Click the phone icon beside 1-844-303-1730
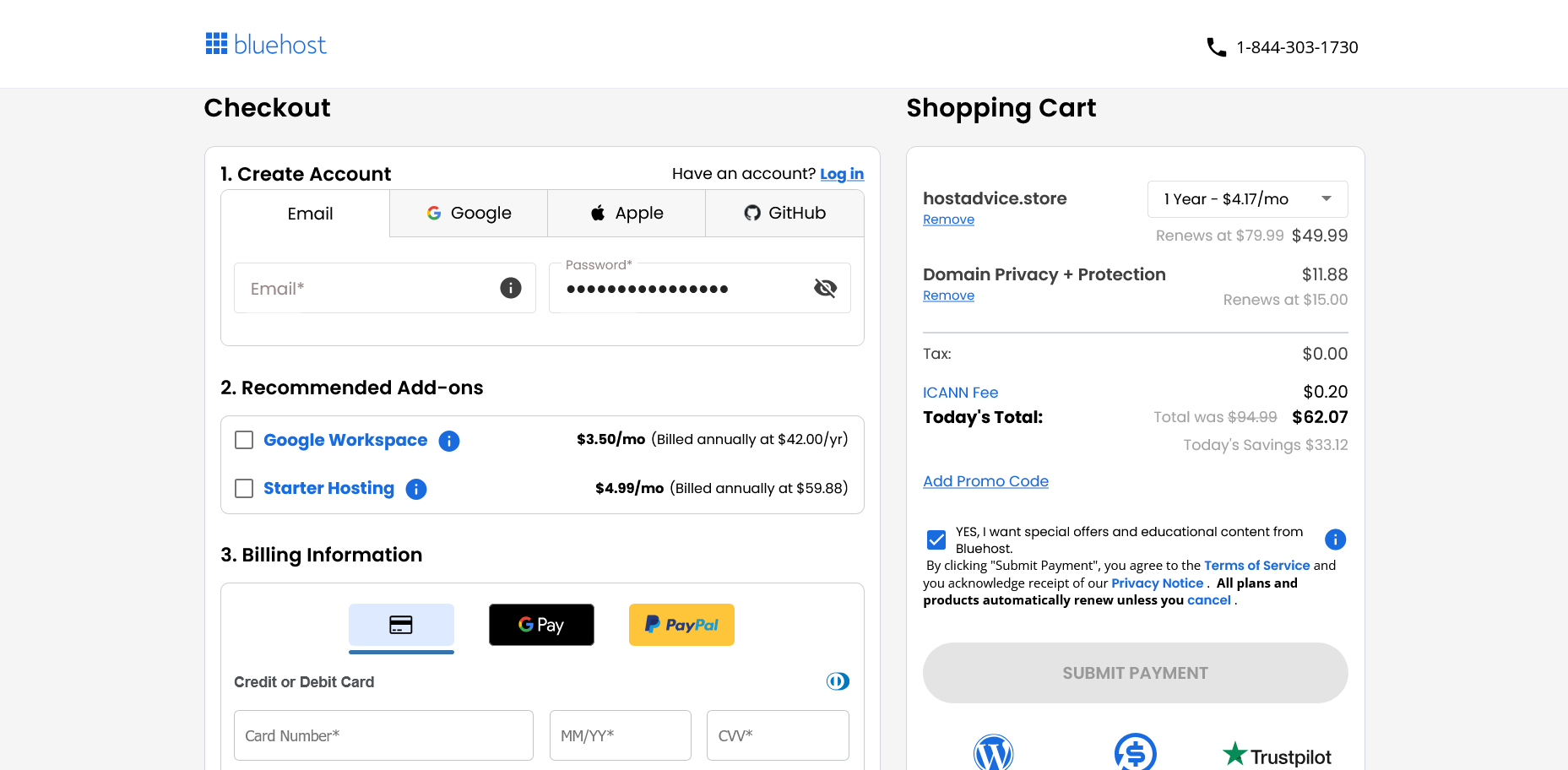The image size is (1568, 770). point(1216,47)
